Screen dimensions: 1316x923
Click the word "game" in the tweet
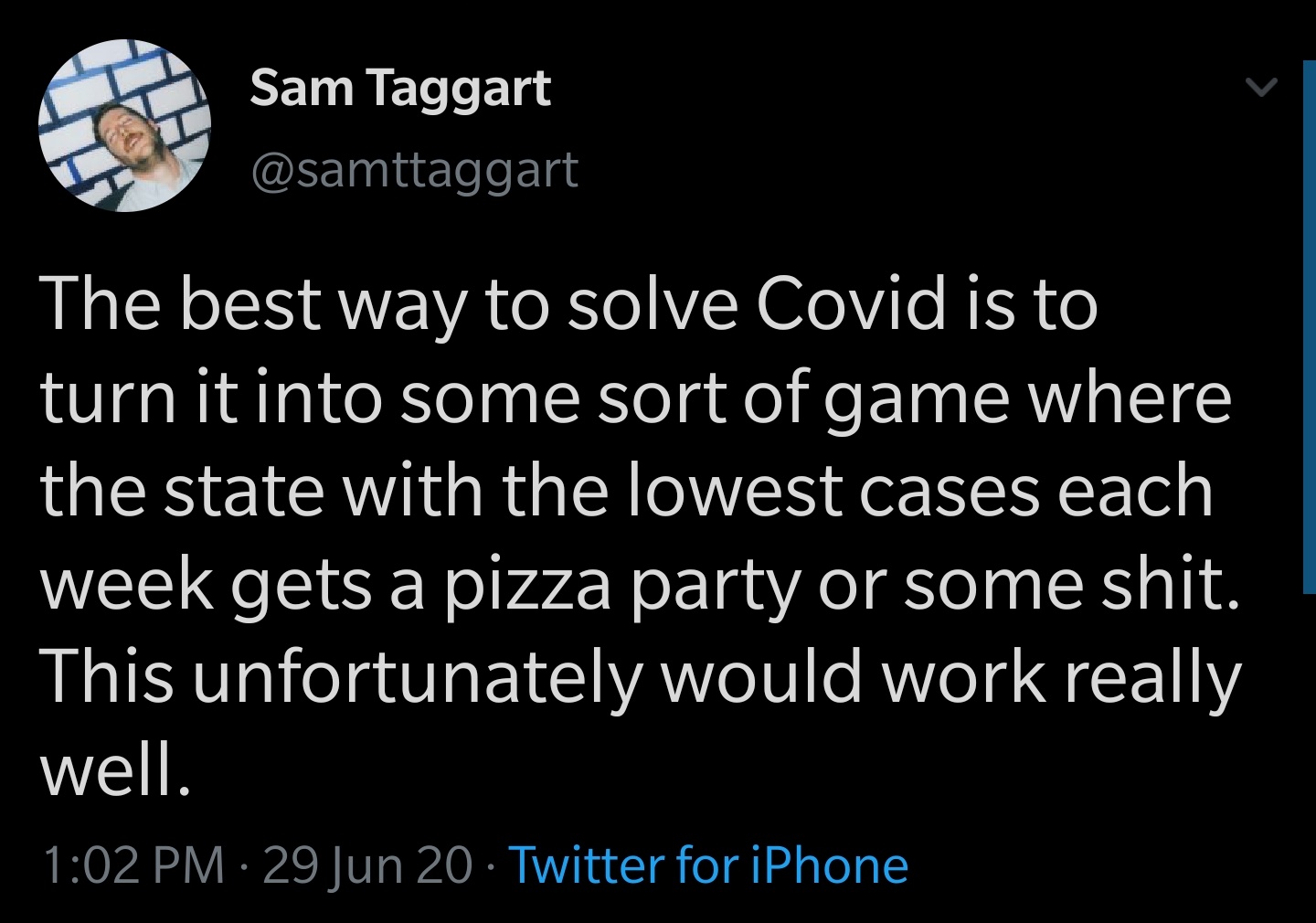coord(917,400)
